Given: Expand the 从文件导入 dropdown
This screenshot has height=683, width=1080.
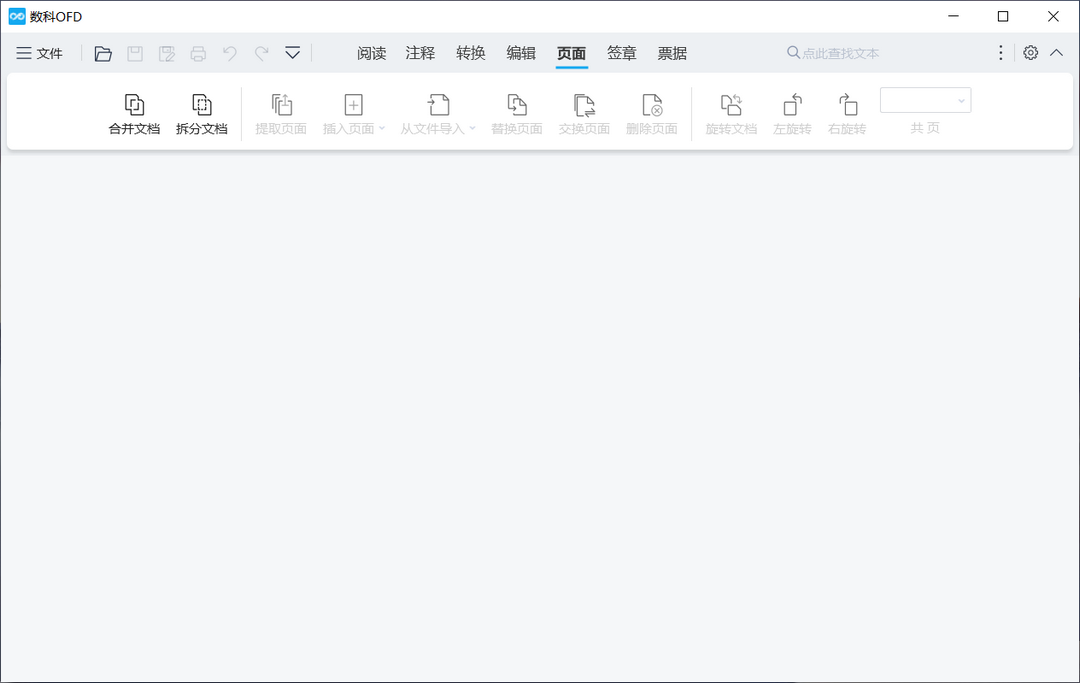Looking at the screenshot, I should pyautogui.click(x=472, y=129).
